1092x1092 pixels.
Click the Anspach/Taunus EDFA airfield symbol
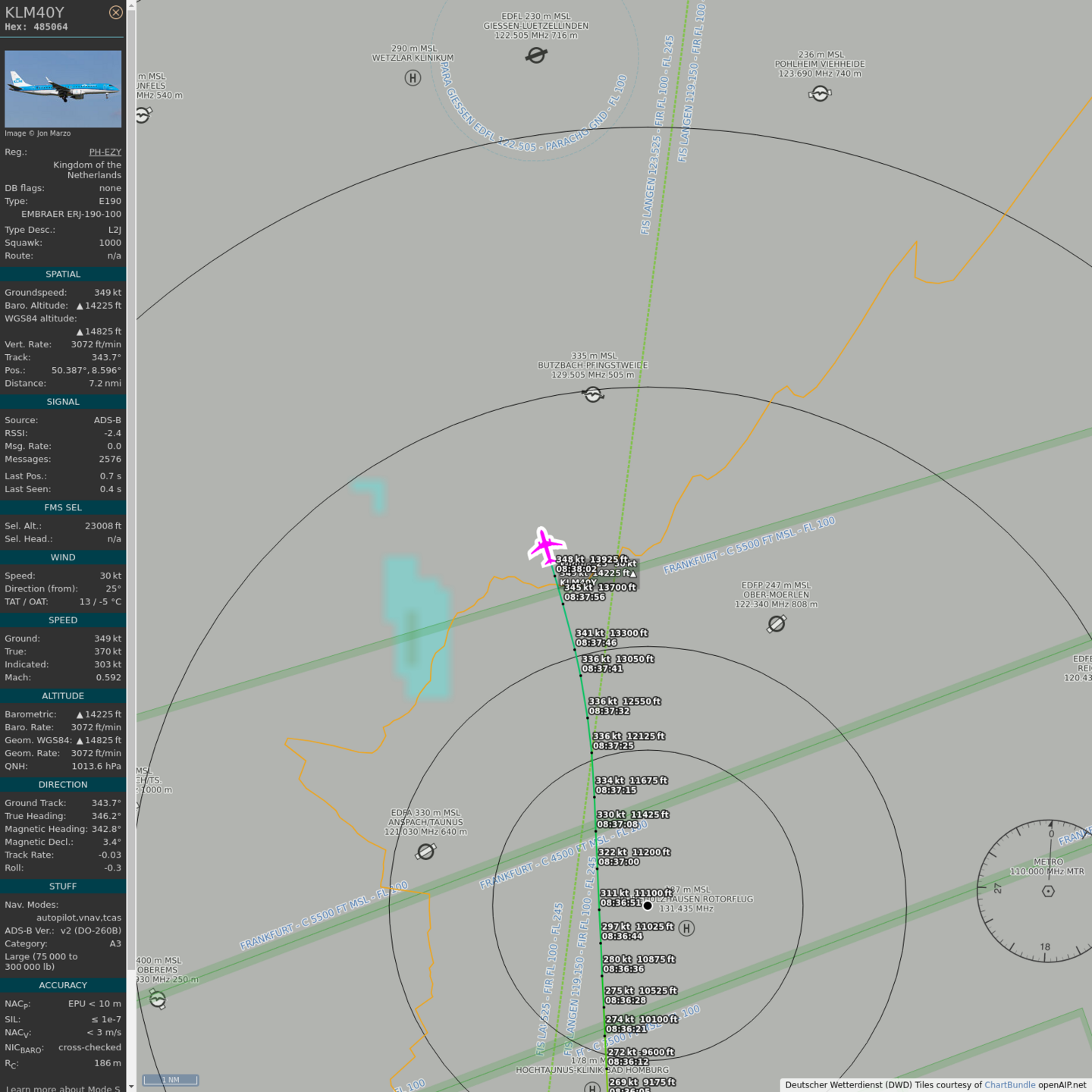coord(426,852)
